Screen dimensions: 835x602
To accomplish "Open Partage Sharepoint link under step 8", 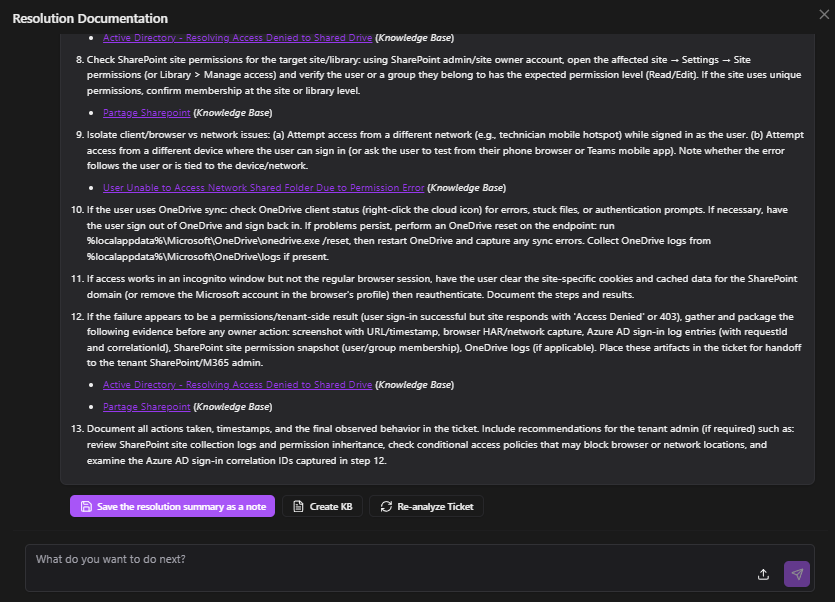I will pos(146,113).
